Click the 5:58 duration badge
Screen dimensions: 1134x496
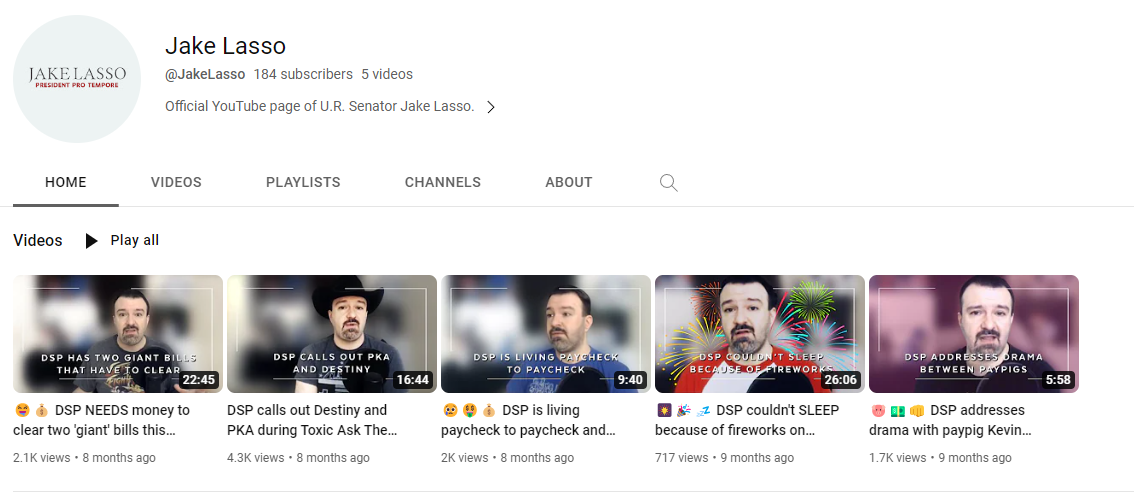(1059, 380)
